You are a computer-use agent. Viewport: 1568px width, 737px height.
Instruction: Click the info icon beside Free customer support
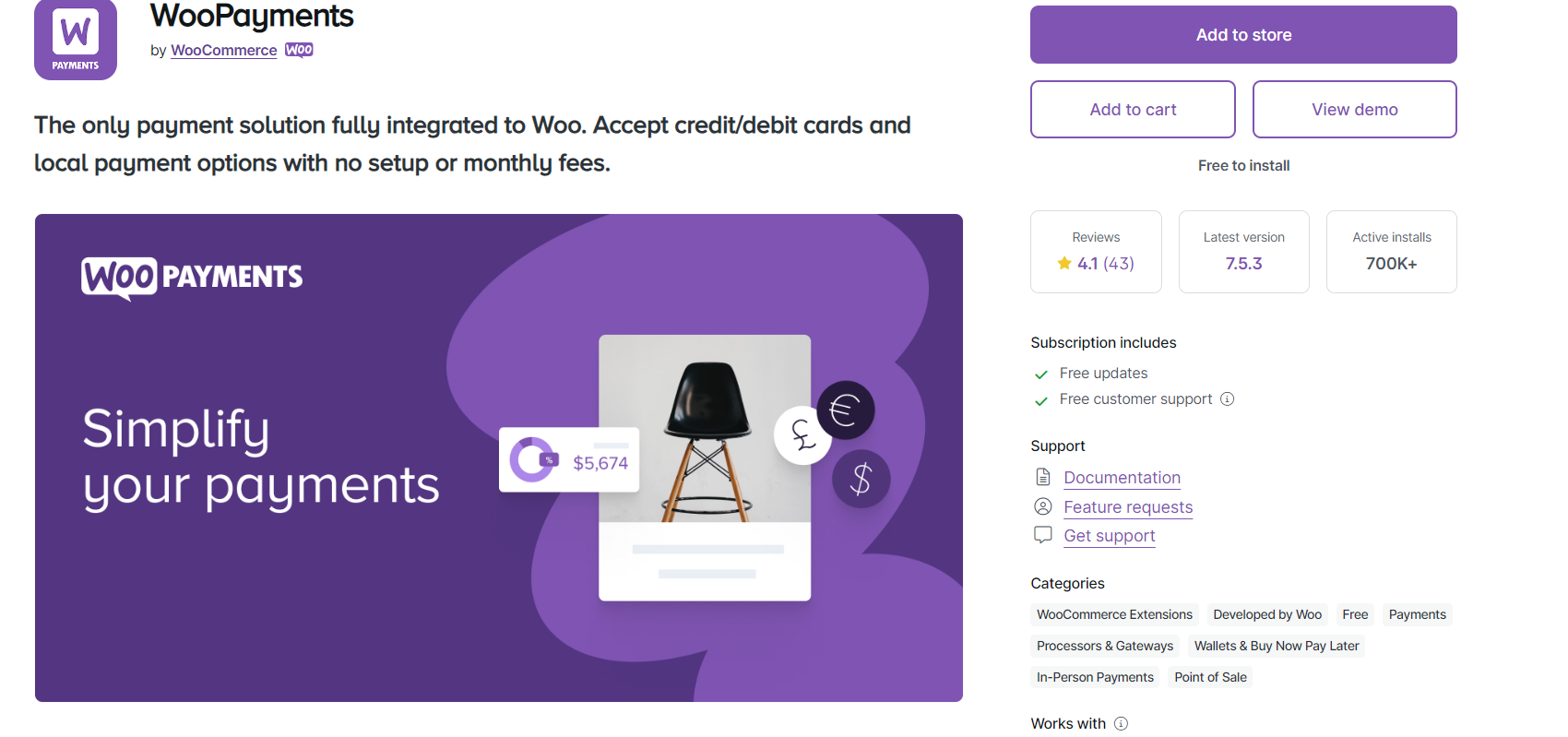(x=1227, y=398)
